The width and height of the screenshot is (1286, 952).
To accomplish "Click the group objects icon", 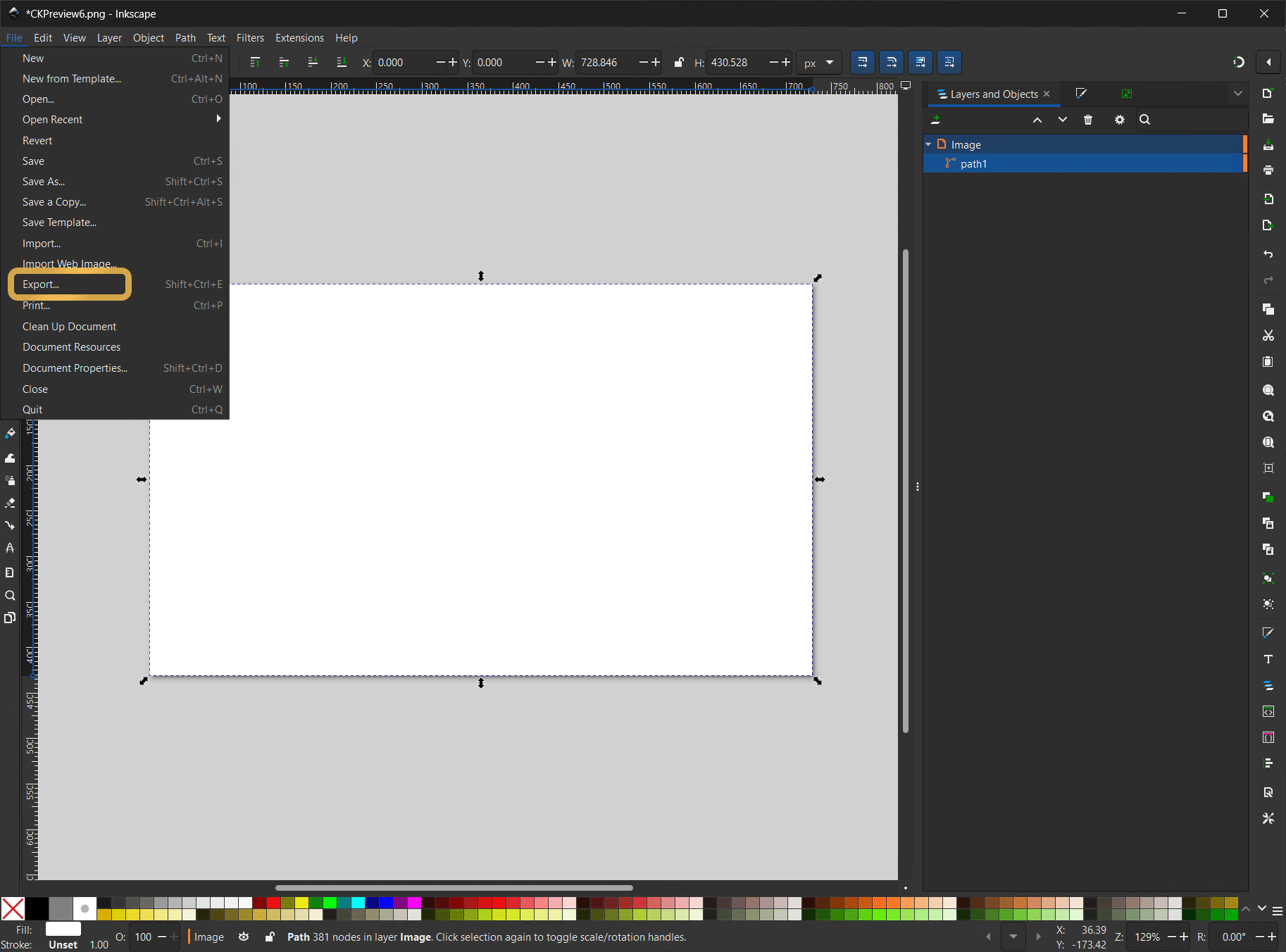I will point(1268,578).
